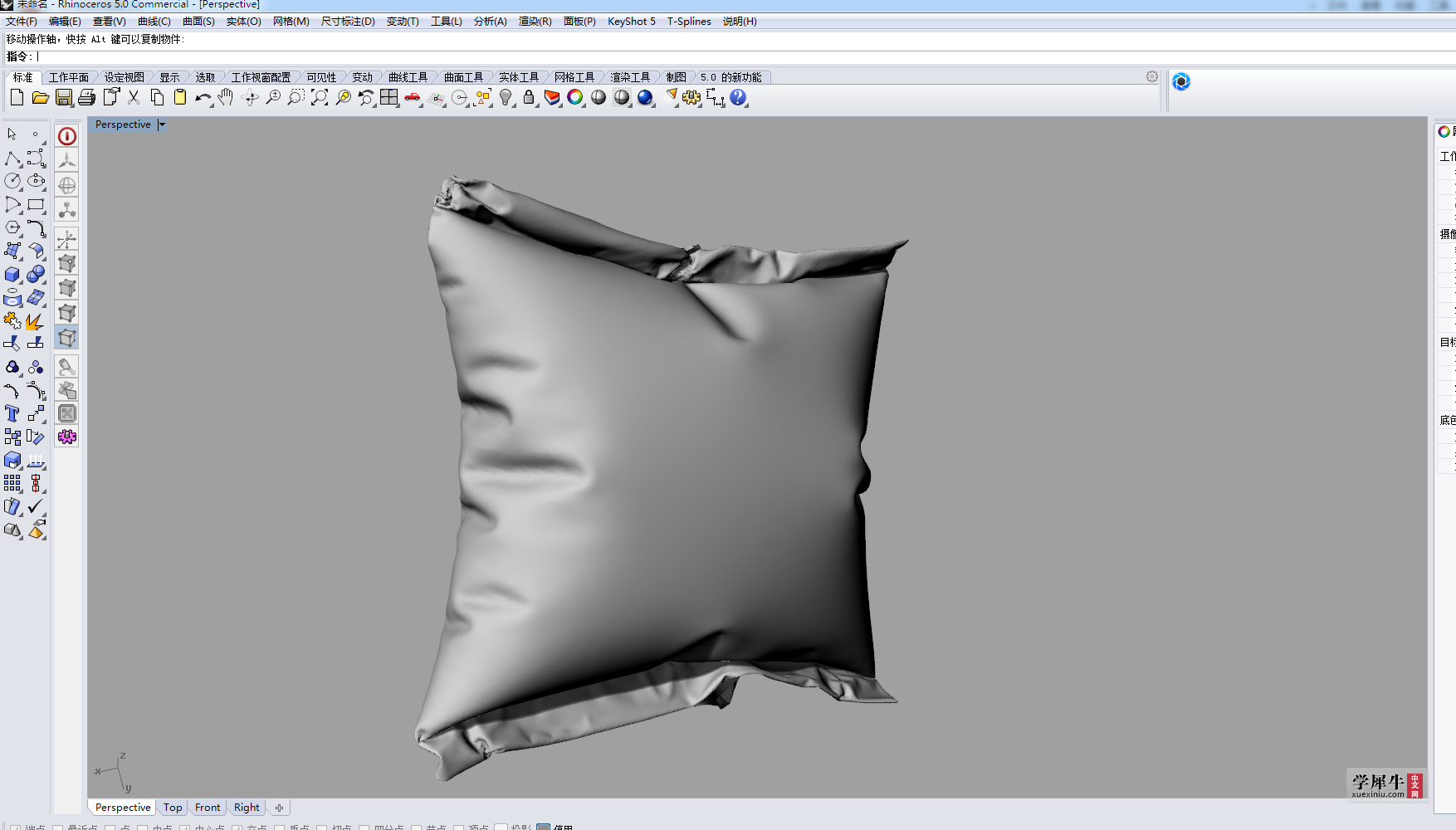The height and width of the screenshot is (830, 1456).
Task: Select the blue T text tool
Action: click(12, 413)
